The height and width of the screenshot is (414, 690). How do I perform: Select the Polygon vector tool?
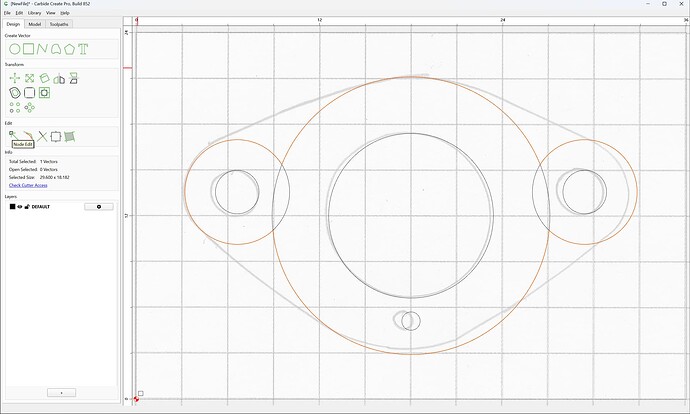tap(69, 49)
